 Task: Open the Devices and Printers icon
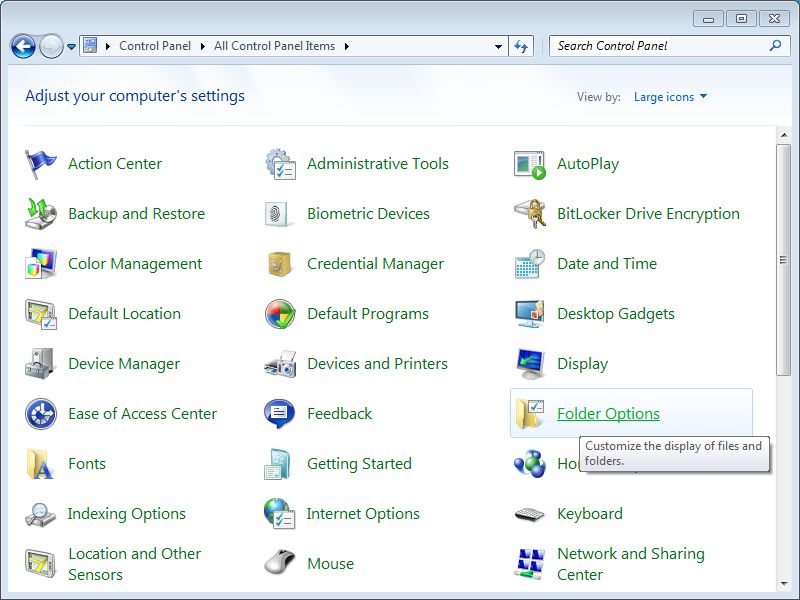pyautogui.click(x=280, y=364)
